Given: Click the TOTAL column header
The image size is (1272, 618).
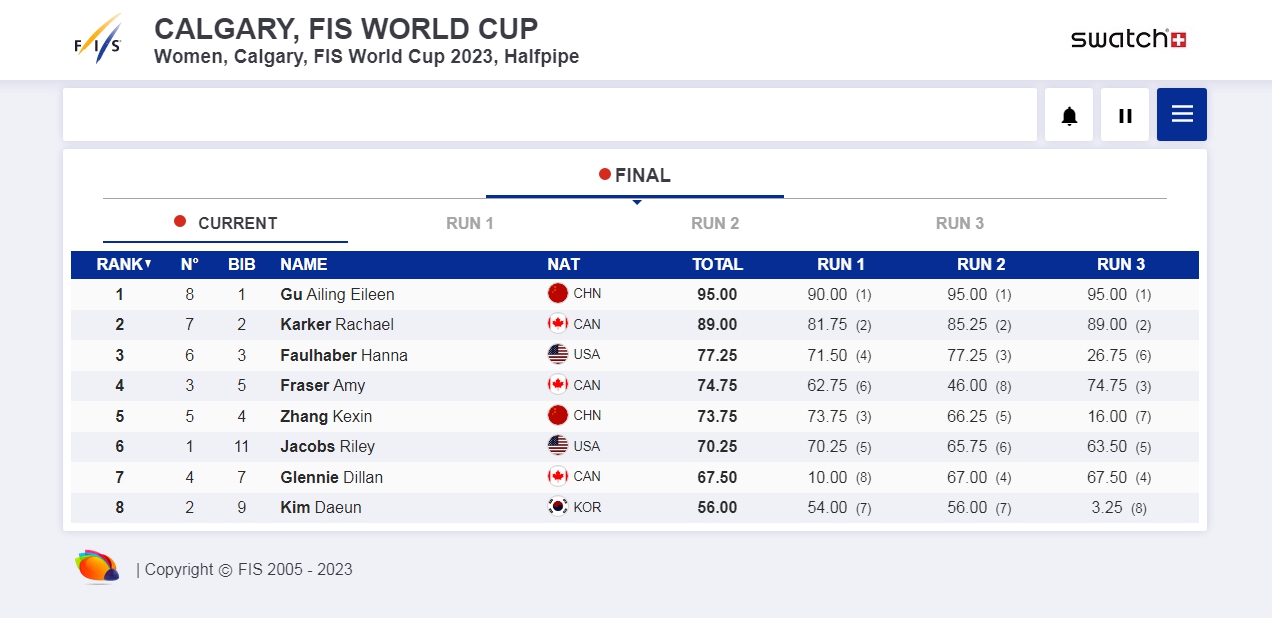Looking at the screenshot, I should (x=717, y=265).
